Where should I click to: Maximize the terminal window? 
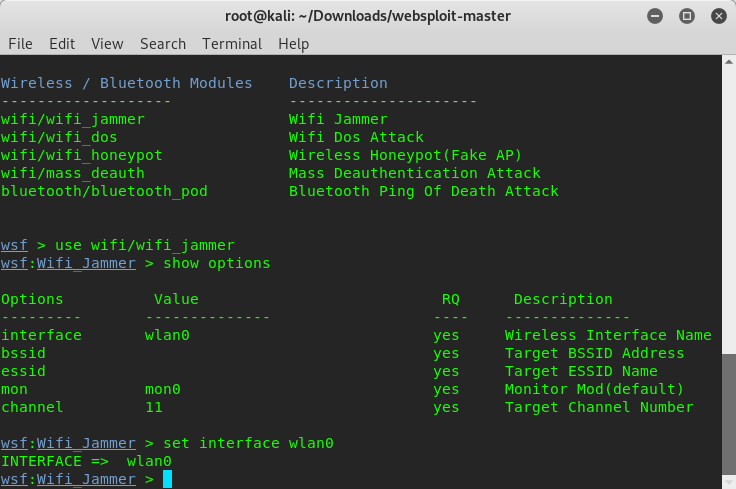(x=687, y=16)
